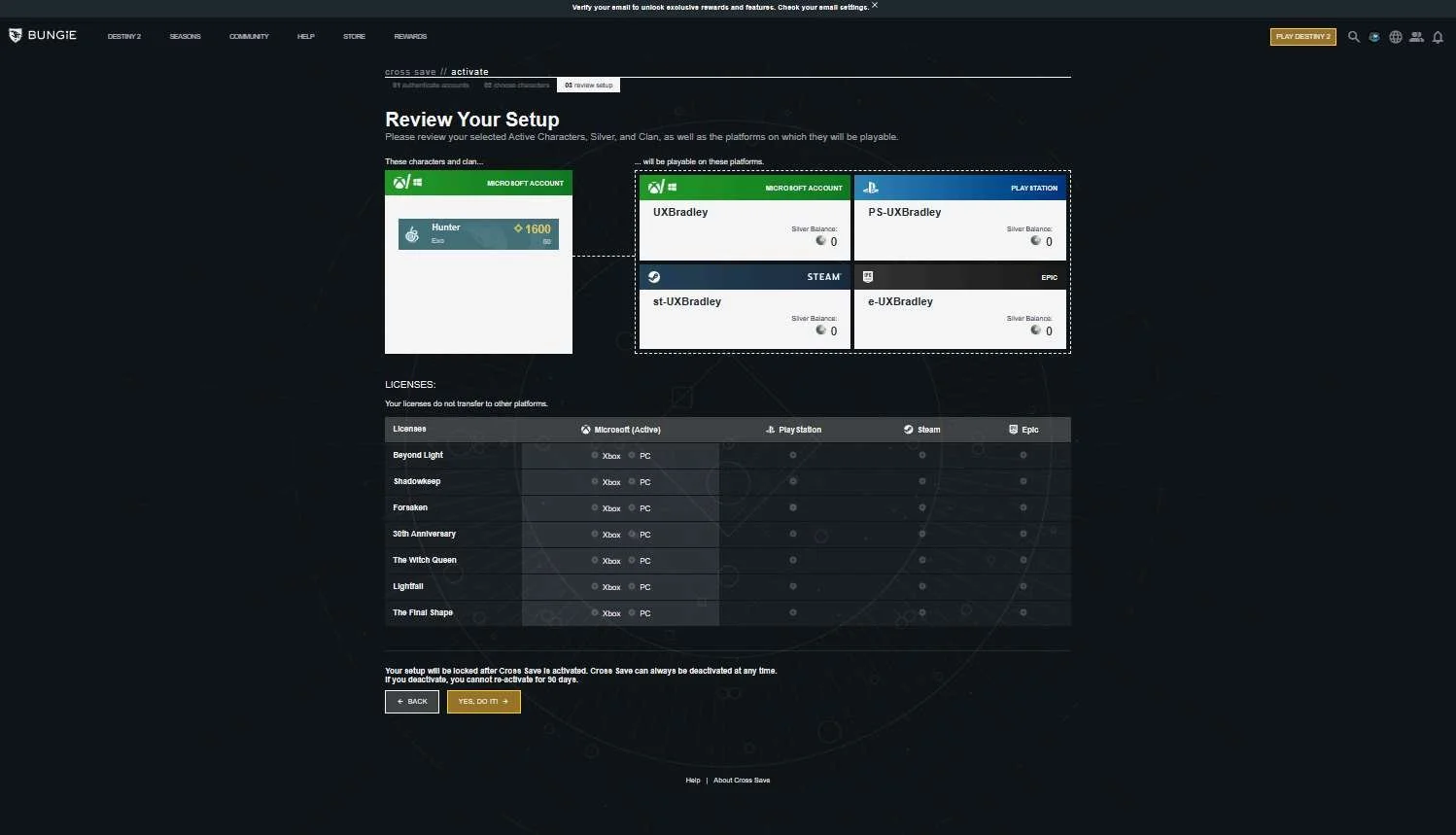
Task: Open the Destiny 2 navigation menu
Action: tap(124, 37)
